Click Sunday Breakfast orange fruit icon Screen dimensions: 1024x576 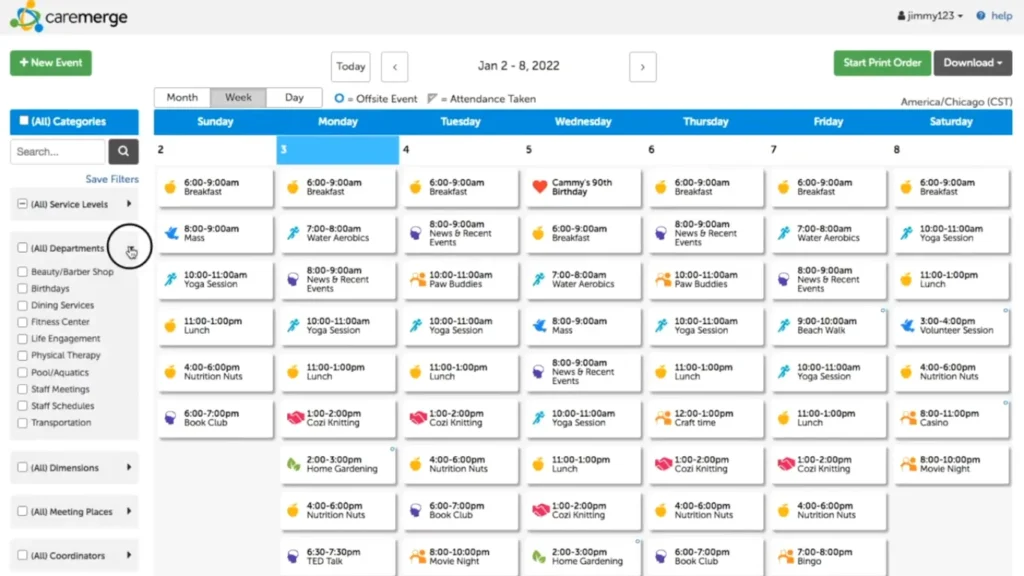click(170, 187)
